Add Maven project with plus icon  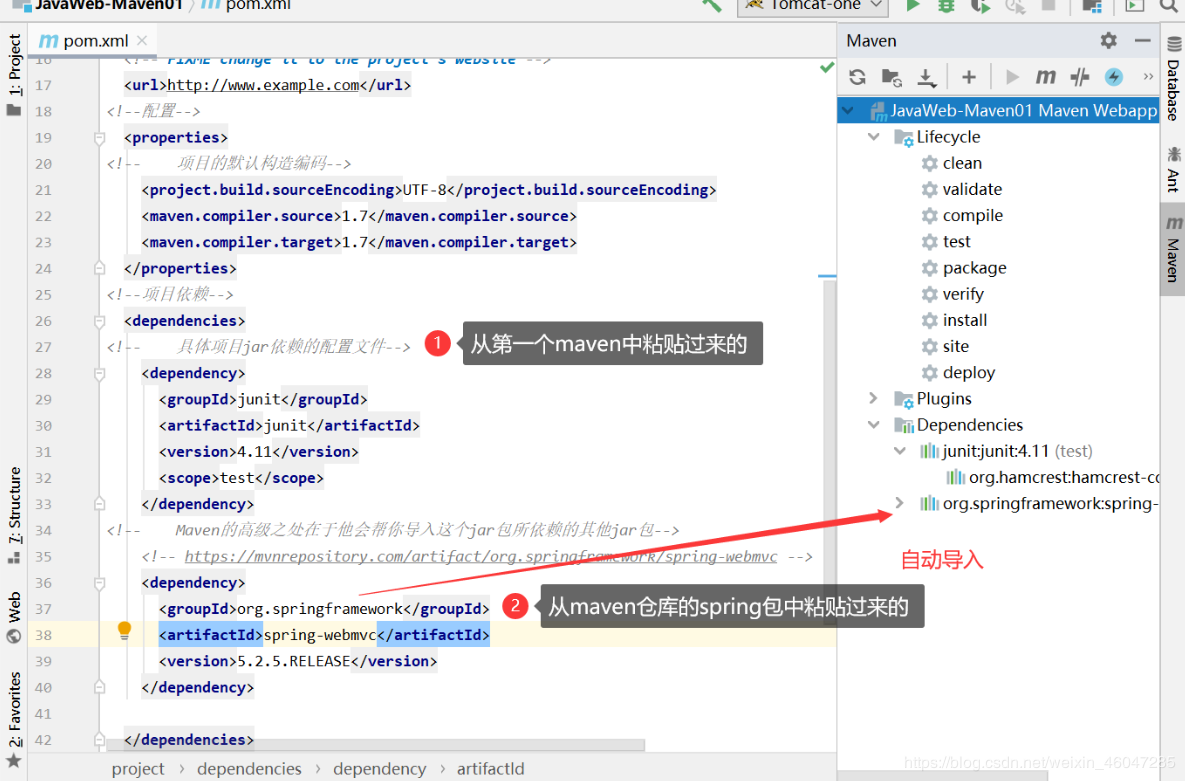tap(969, 77)
